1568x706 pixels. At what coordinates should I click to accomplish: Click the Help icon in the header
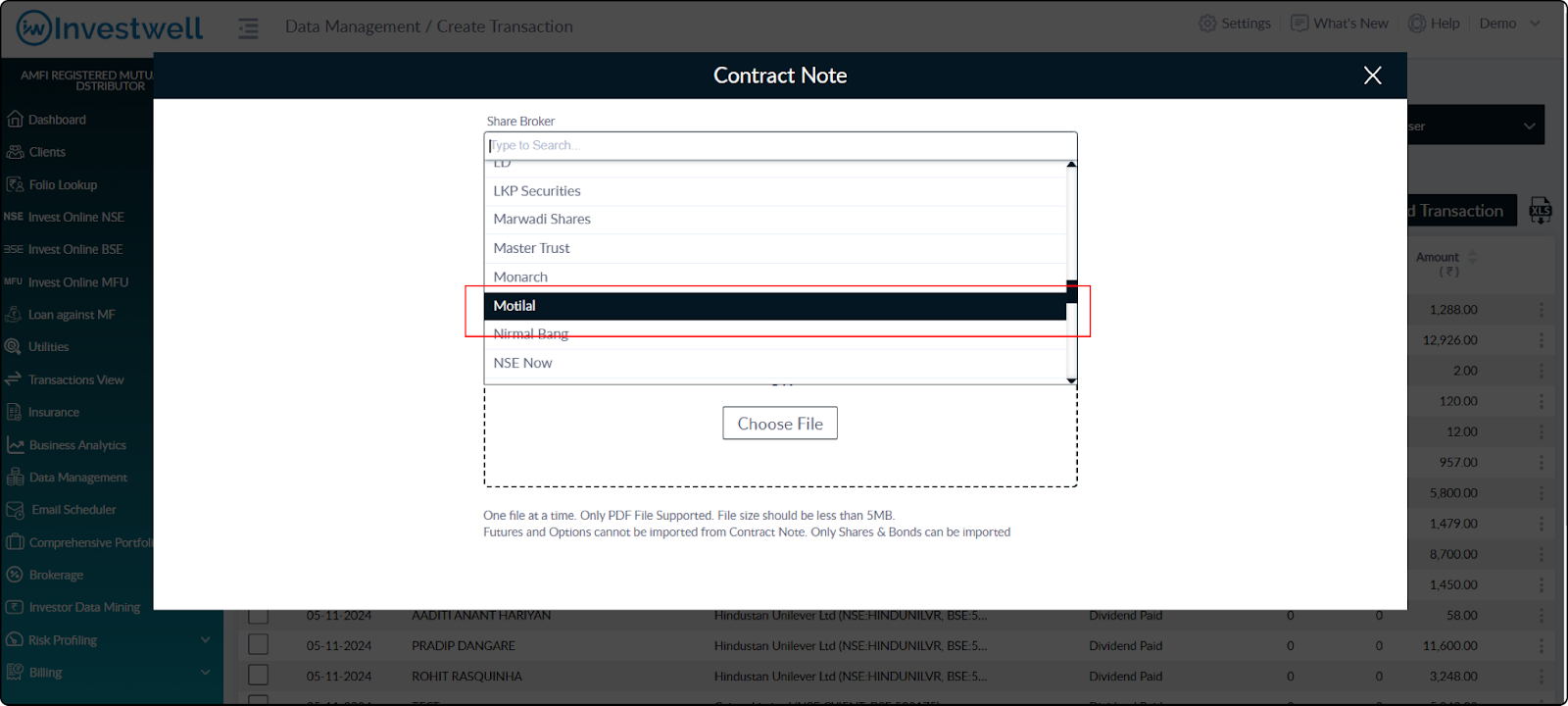pyautogui.click(x=1417, y=24)
